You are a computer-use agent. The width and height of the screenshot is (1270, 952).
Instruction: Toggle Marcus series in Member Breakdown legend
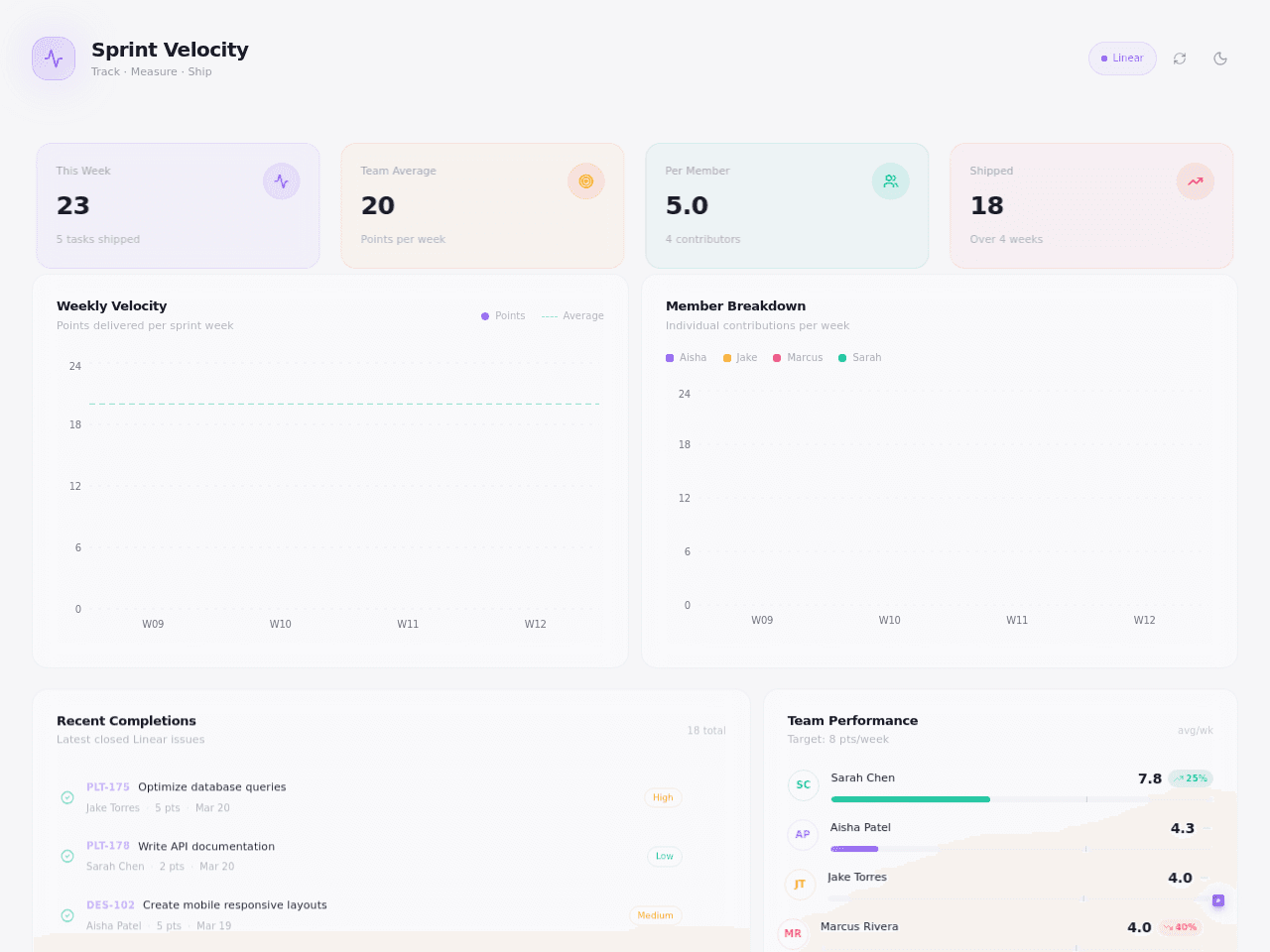click(798, 358)
